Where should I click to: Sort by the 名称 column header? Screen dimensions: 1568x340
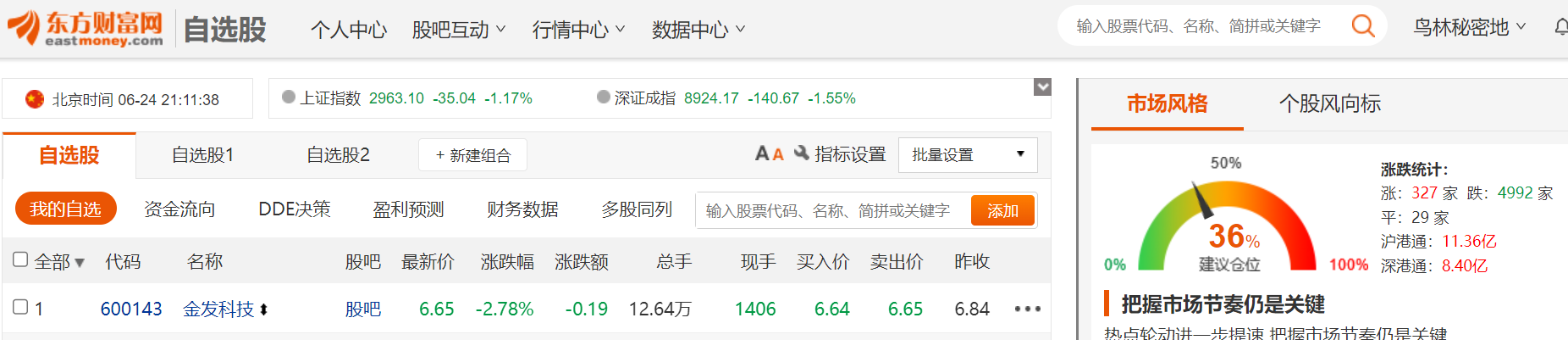tap(205, 262)
